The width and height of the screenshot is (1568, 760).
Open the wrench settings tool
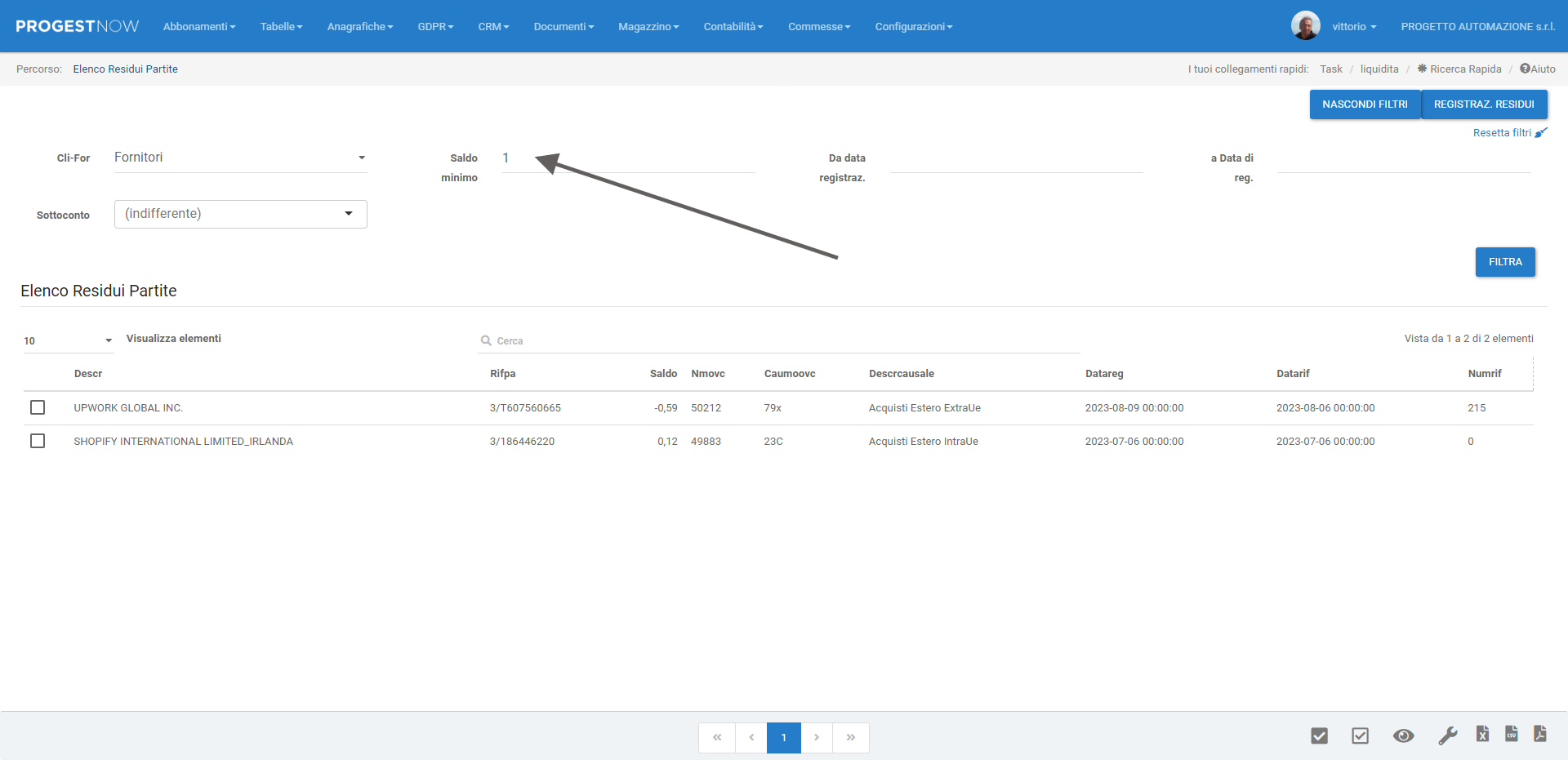(1447, 736)
